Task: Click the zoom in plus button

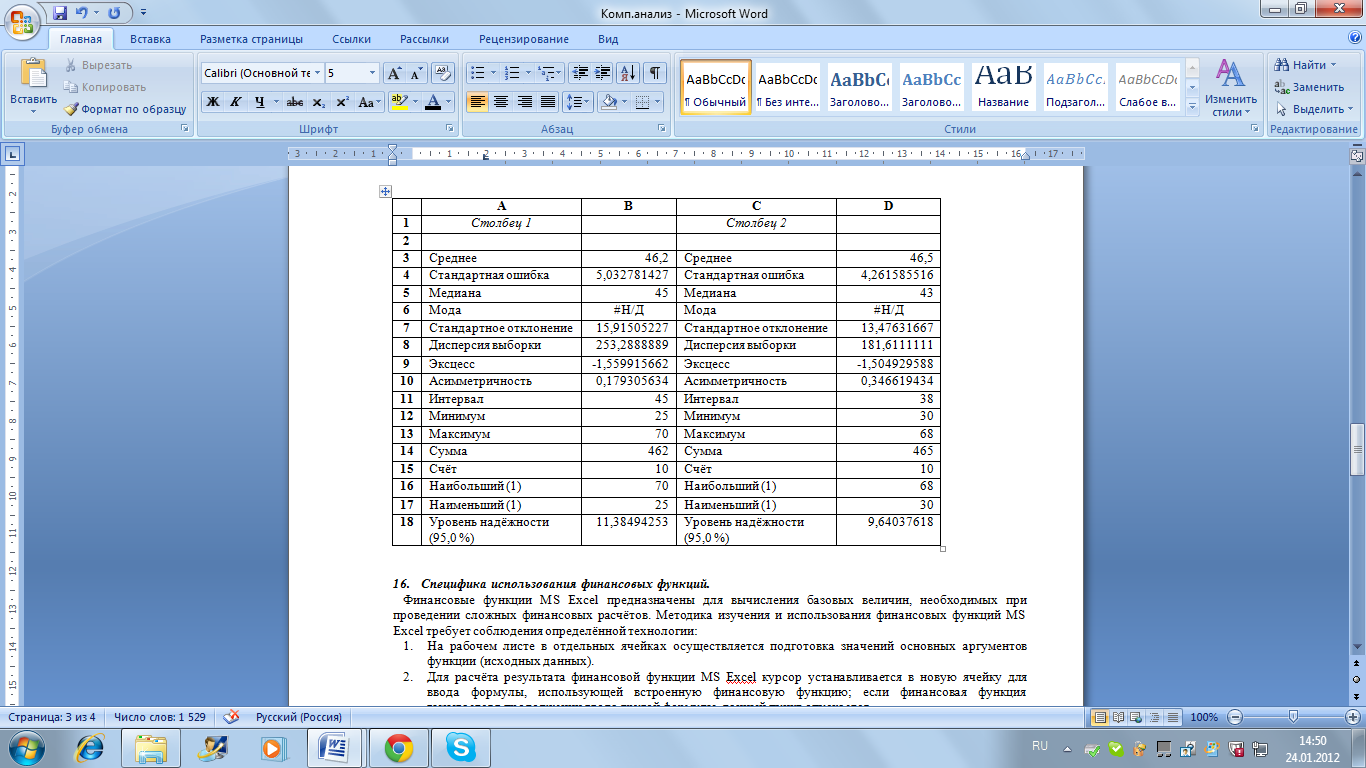Action: [1354, 717]
